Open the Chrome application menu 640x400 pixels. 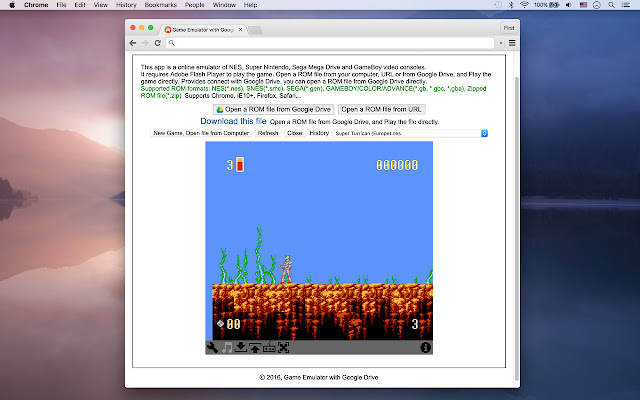[36, 5]
